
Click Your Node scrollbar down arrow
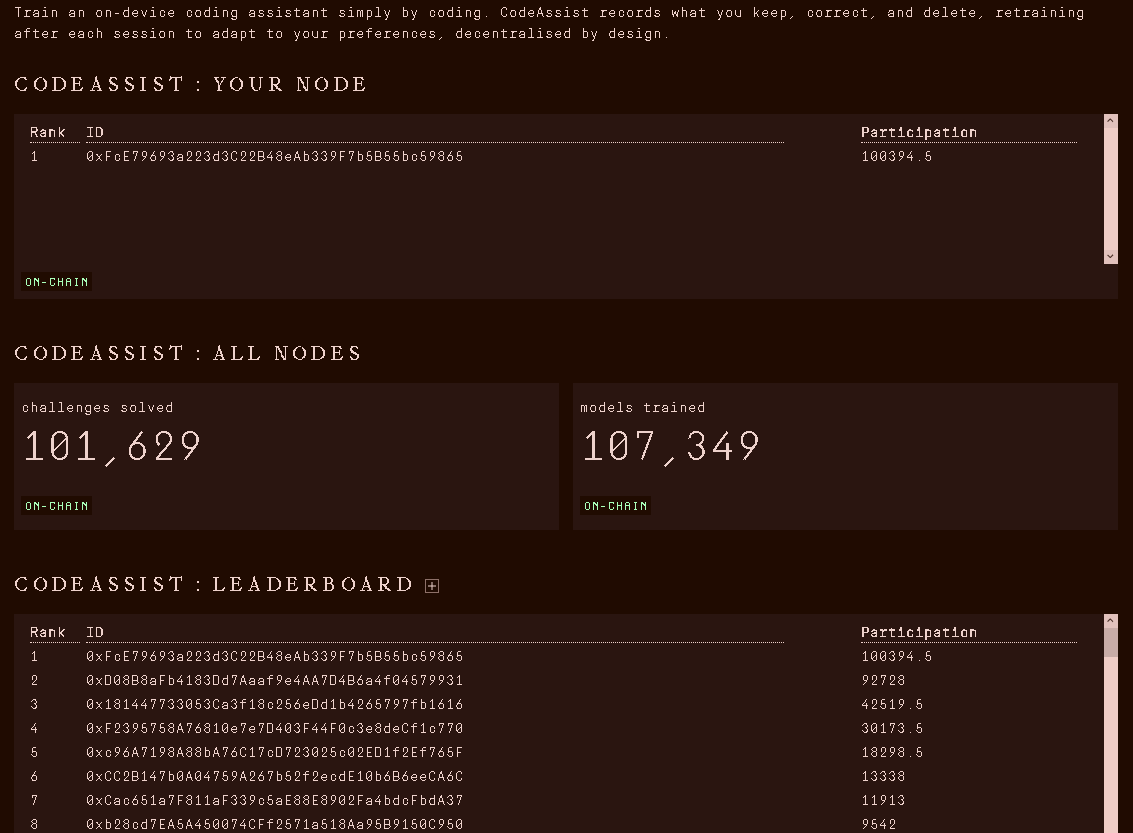coord(1111,256)
